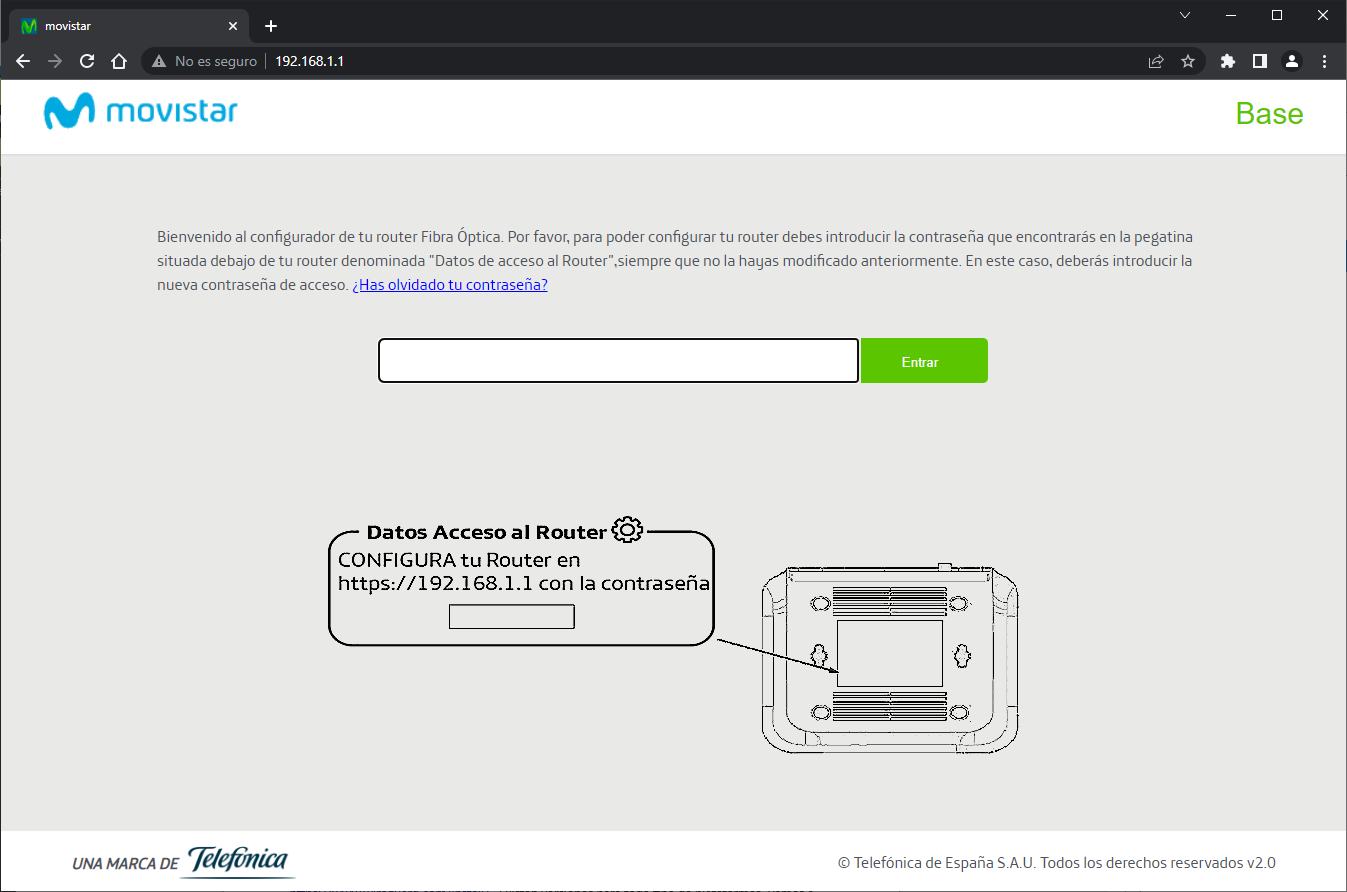
Task: Close the movistar tab
Action: coord(233,26)
